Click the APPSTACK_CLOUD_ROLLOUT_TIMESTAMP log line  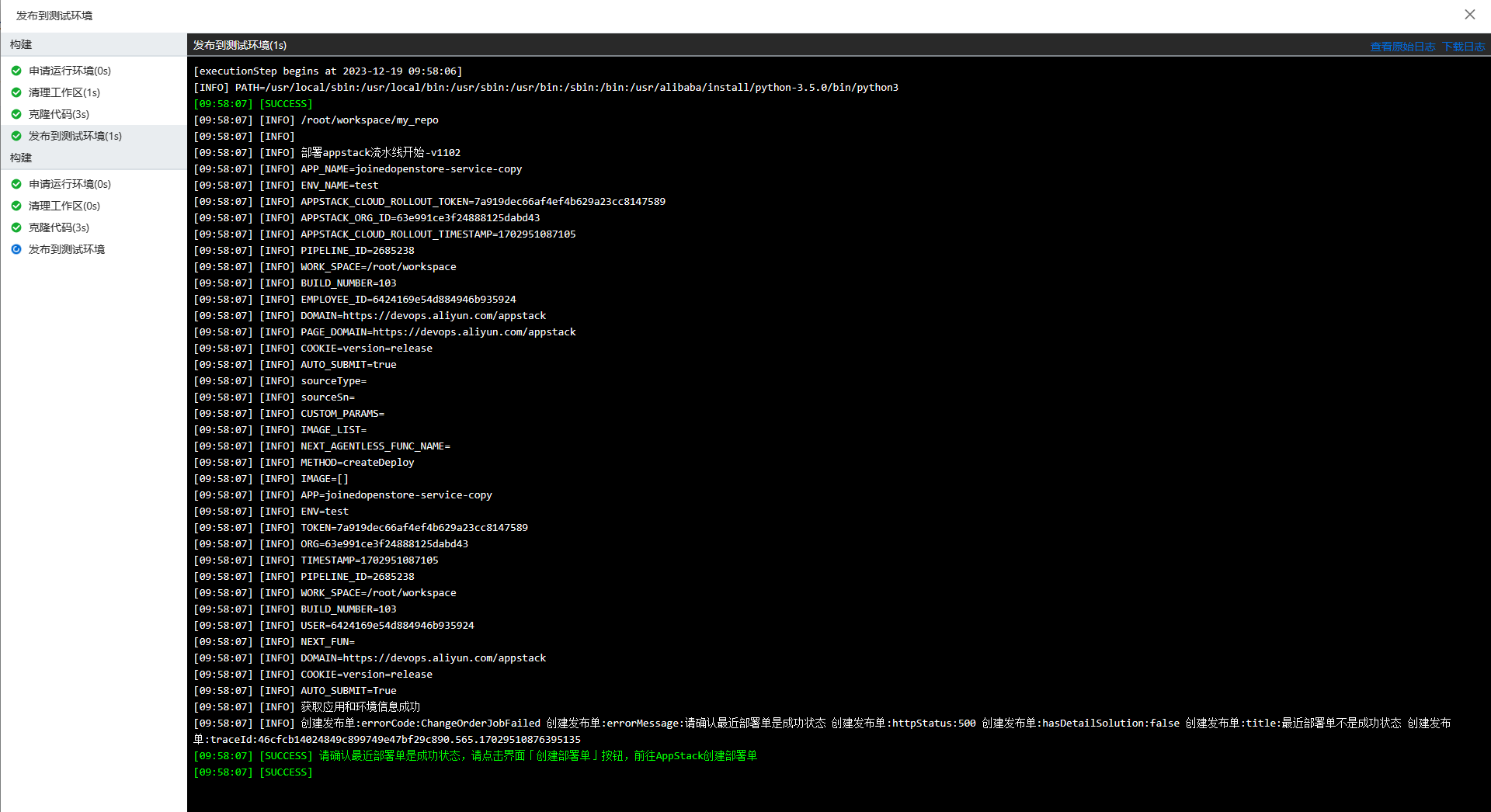point(384,234)
